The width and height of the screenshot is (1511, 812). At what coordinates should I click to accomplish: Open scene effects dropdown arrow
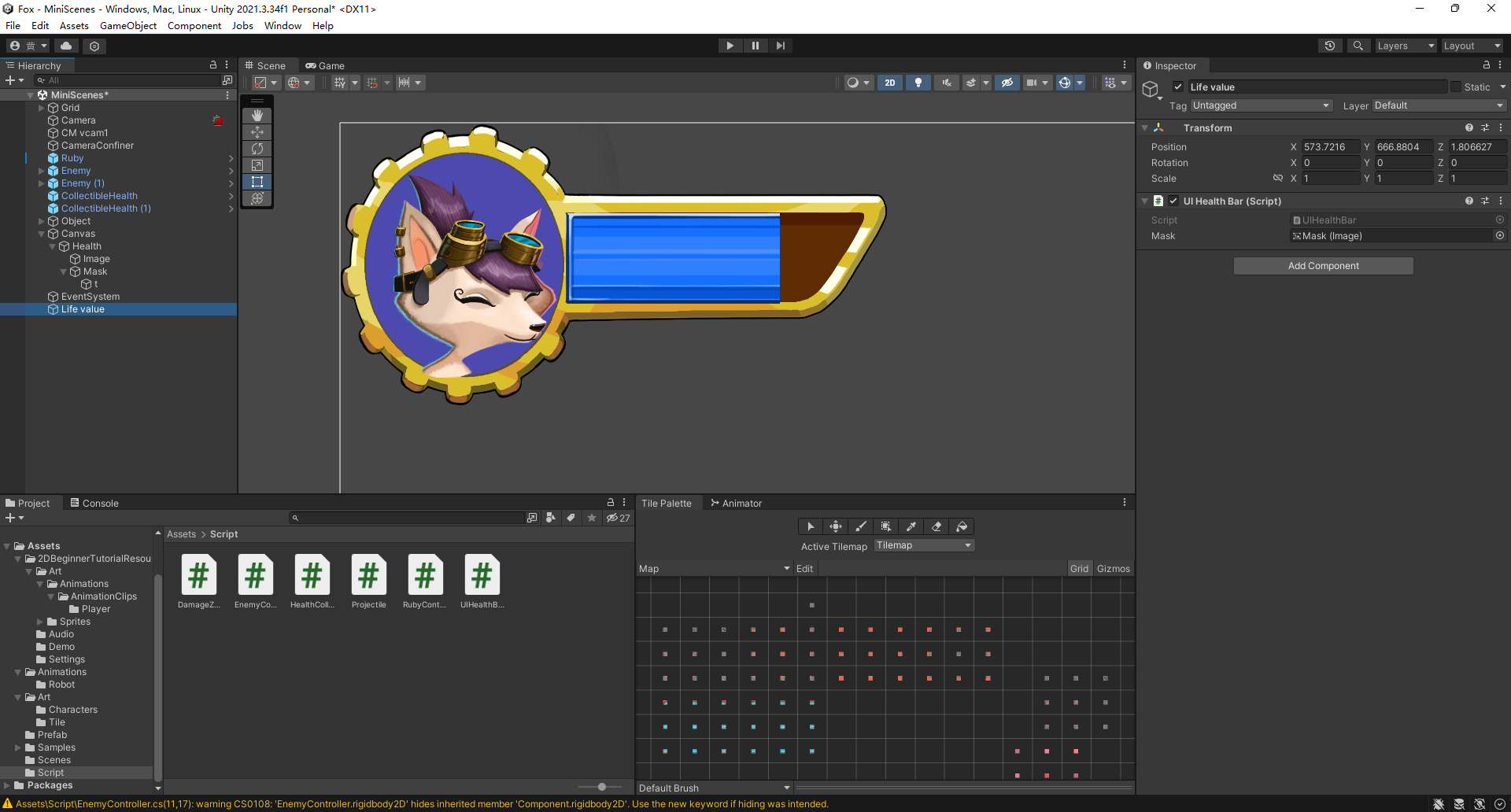(x=986, y=83)
